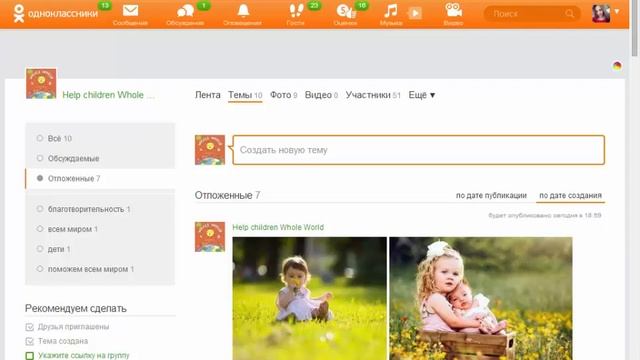
Task: Open photo of girl holding baby
Action: (481, 298)
